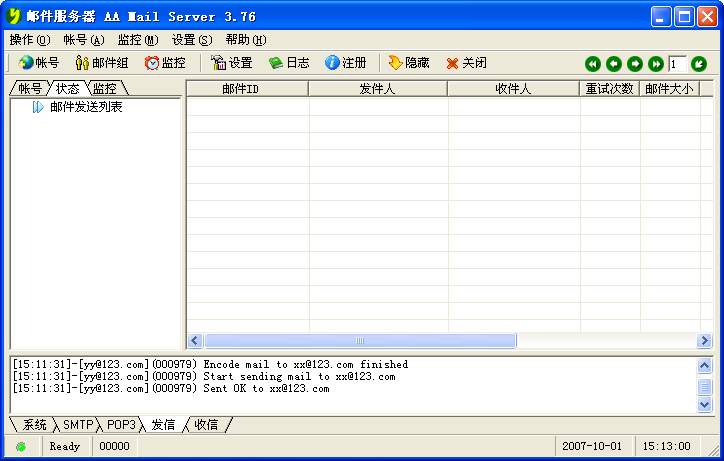724x461 pixels.
Task: Switch to the SMTP log tab
Action: 78,425
